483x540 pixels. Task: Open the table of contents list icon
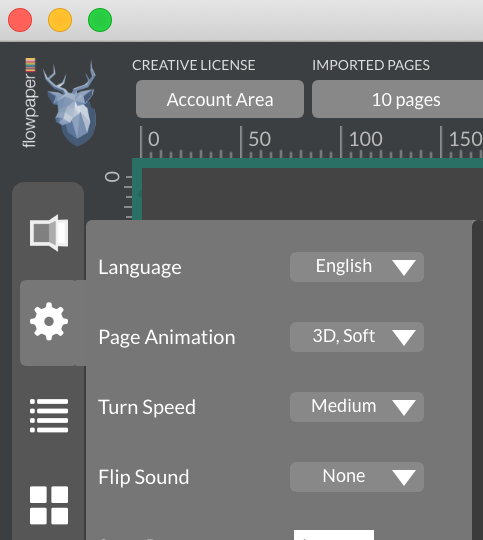point(49,415)
